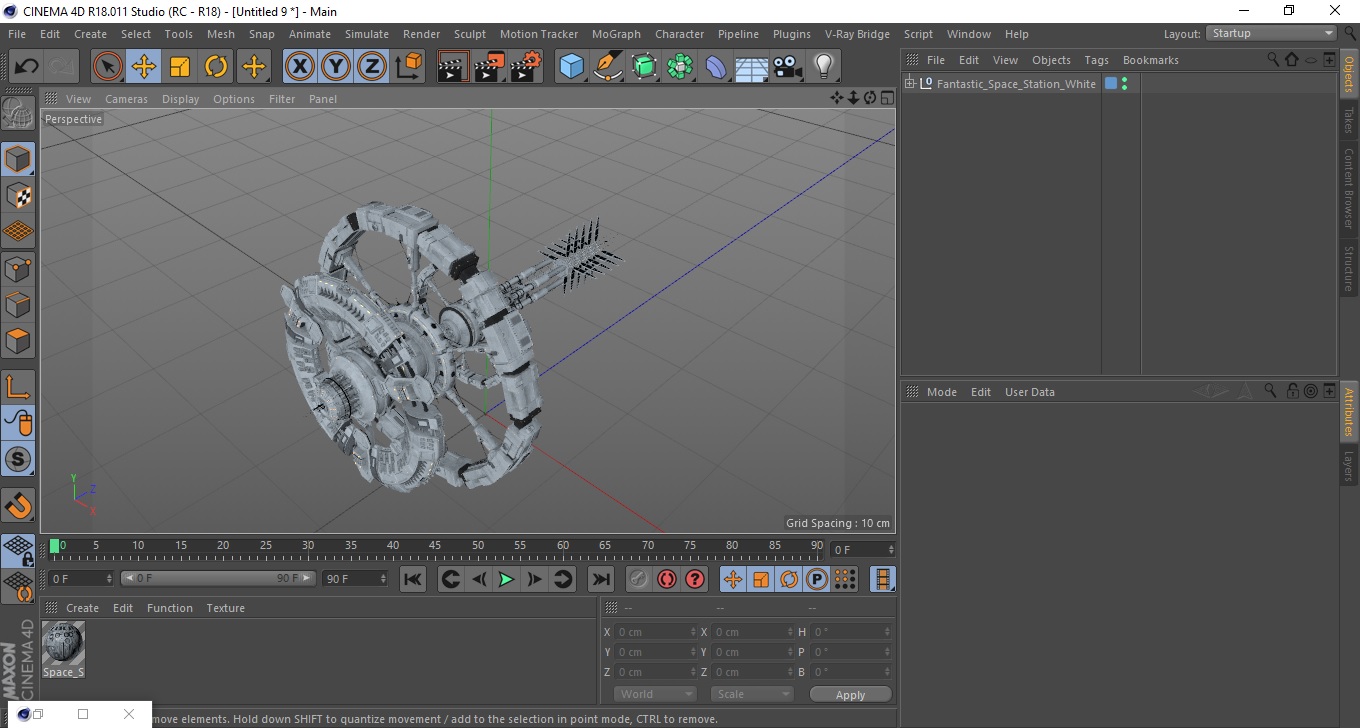Go to start of animation

coord(413,579)
